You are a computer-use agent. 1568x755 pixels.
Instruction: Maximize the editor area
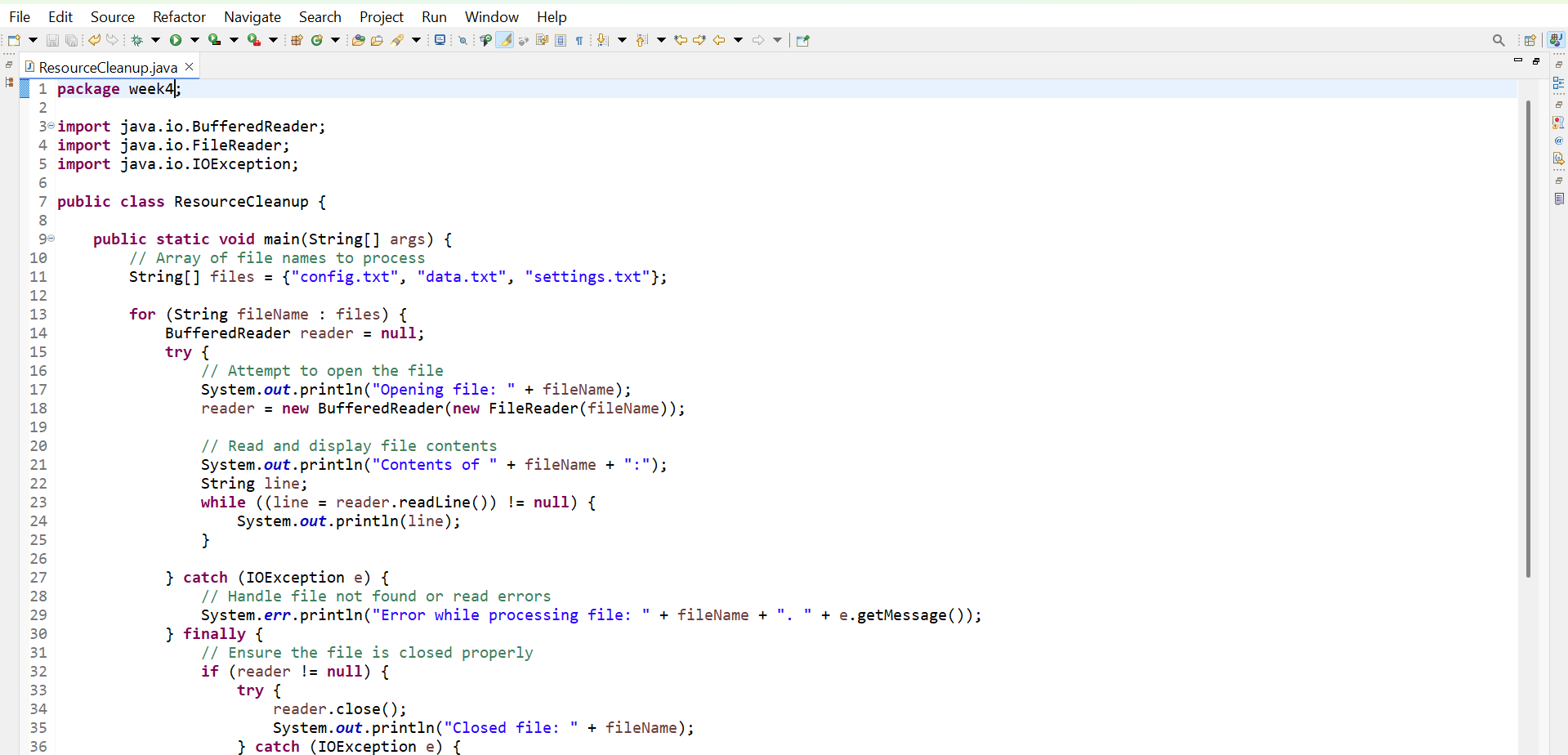click(1536, 60)
